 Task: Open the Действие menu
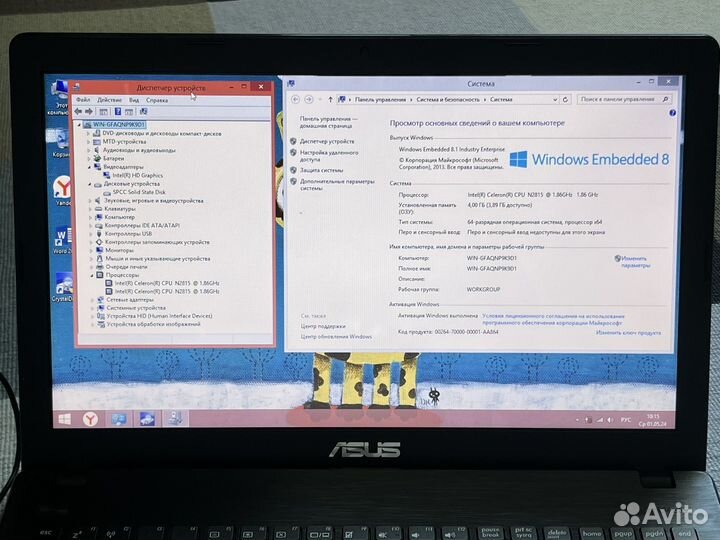tap(109, 100)
